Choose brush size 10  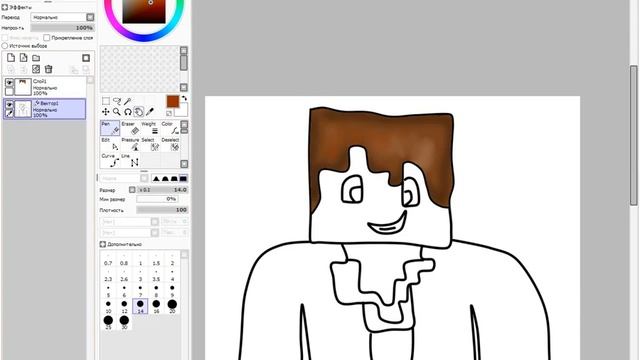click(x=108, y=306)
